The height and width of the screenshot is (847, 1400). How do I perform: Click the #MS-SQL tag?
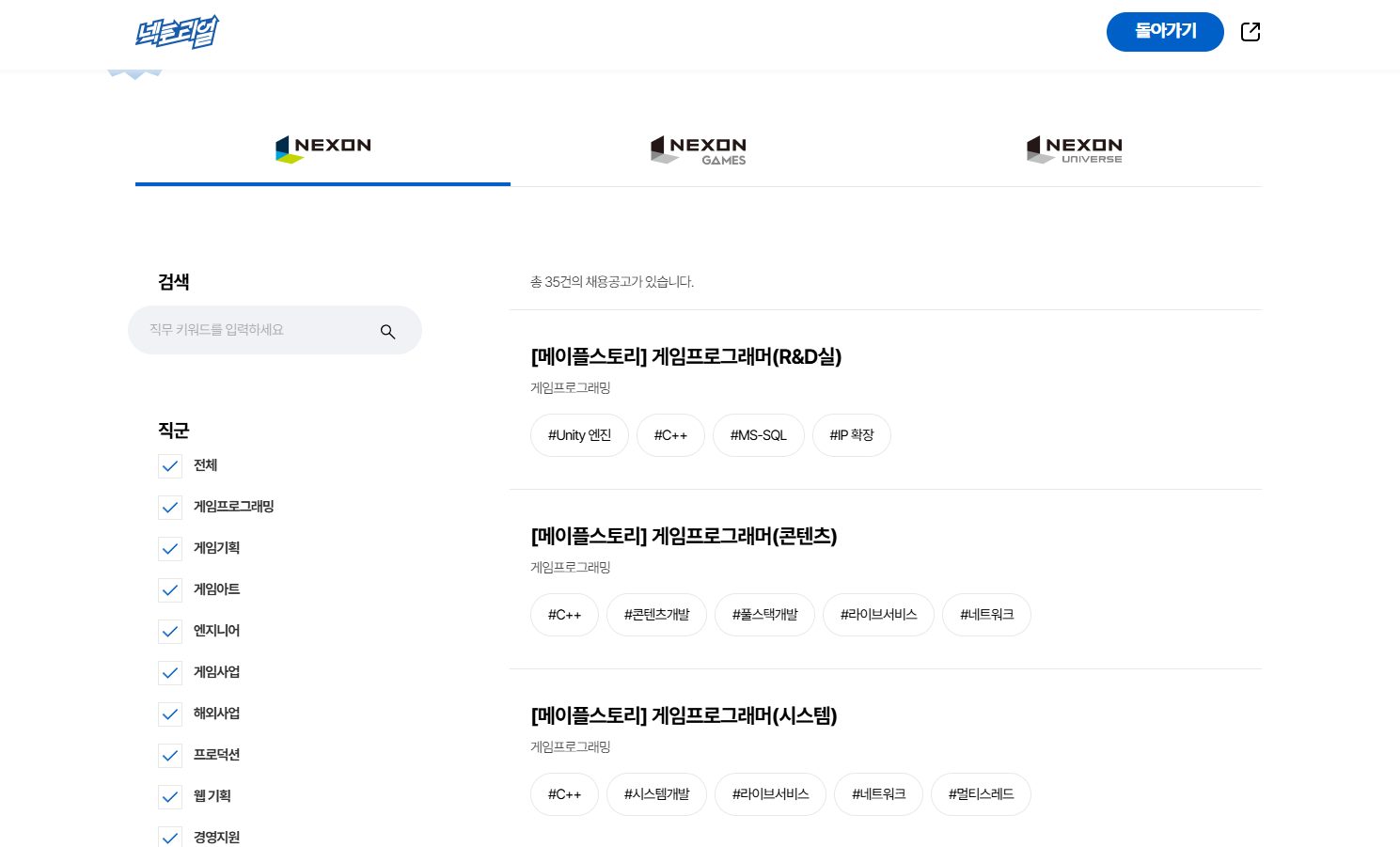pos(759,435)
